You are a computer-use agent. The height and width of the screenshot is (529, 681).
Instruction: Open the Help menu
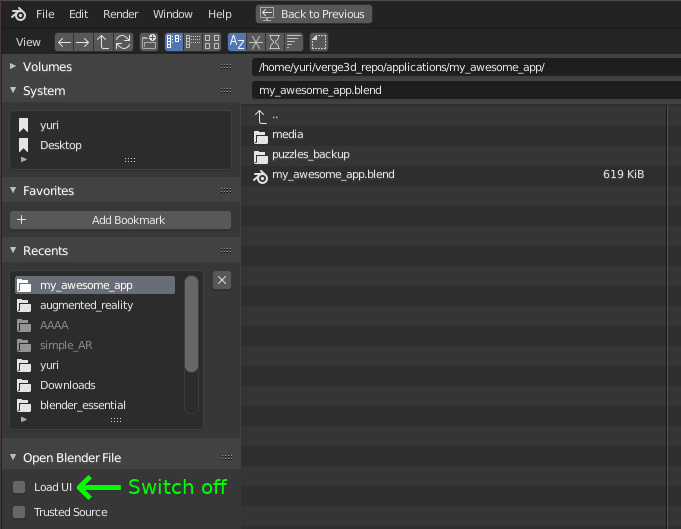(219, 14)
